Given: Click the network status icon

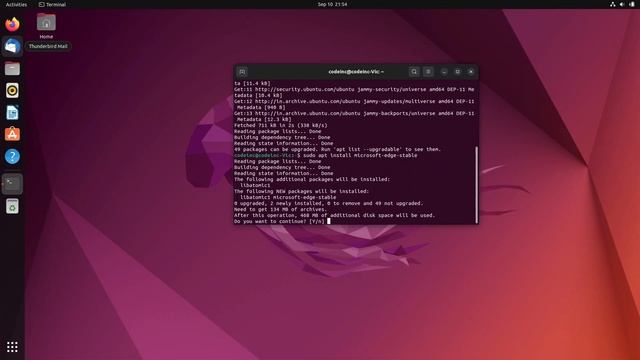Looking at the screenshot, I should point(613,4).
